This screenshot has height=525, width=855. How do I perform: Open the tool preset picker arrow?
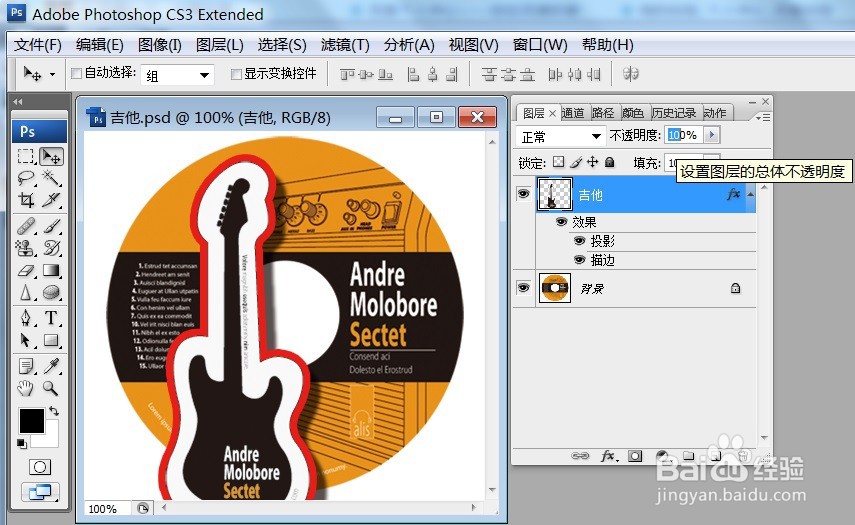point(52,74)
